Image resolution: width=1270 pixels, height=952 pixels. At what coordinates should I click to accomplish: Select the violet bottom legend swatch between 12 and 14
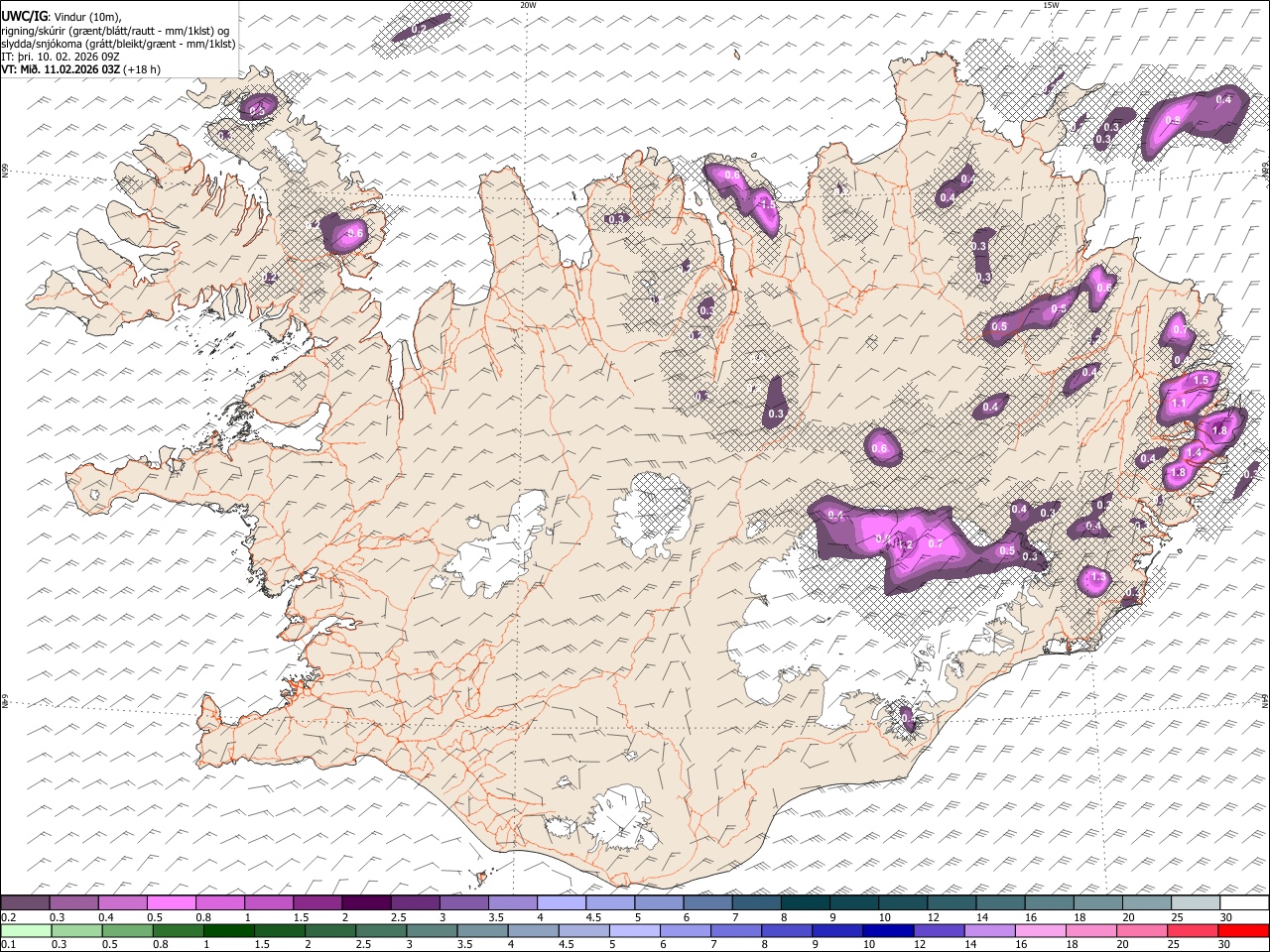(937, 931)
